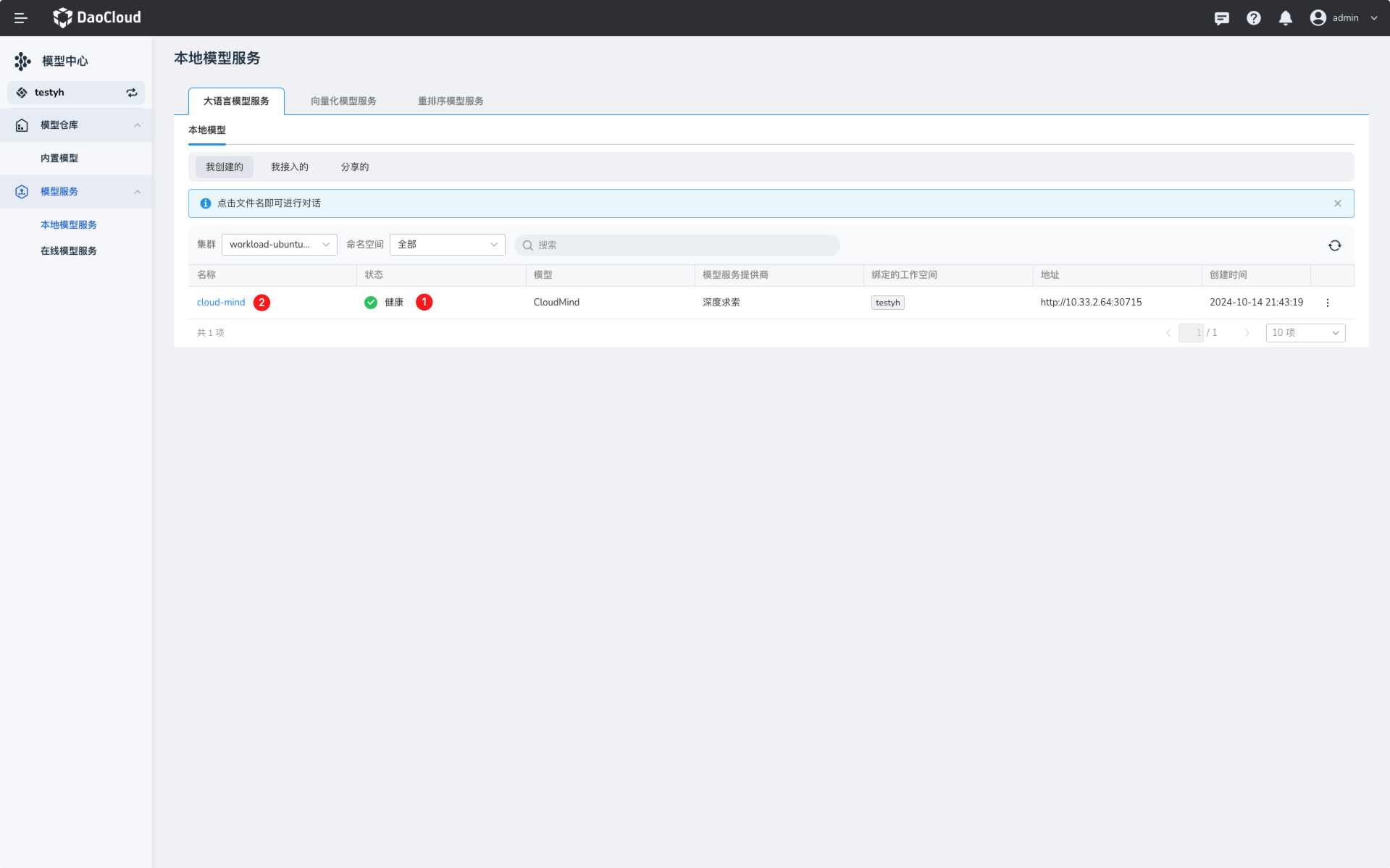The image size is (1390, 868).
Task: Click the 模型服务 sidebar icon
Action: tap(22, 192)
